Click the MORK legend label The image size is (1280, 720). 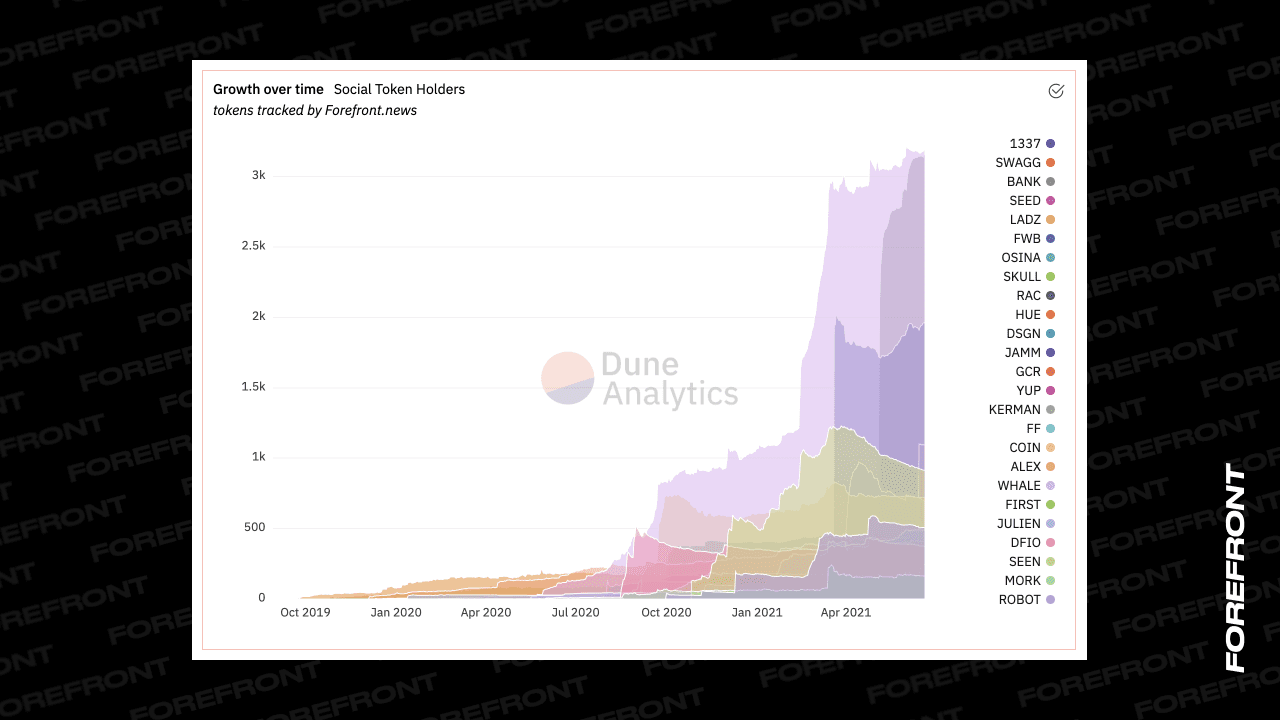click(1023, 581)
